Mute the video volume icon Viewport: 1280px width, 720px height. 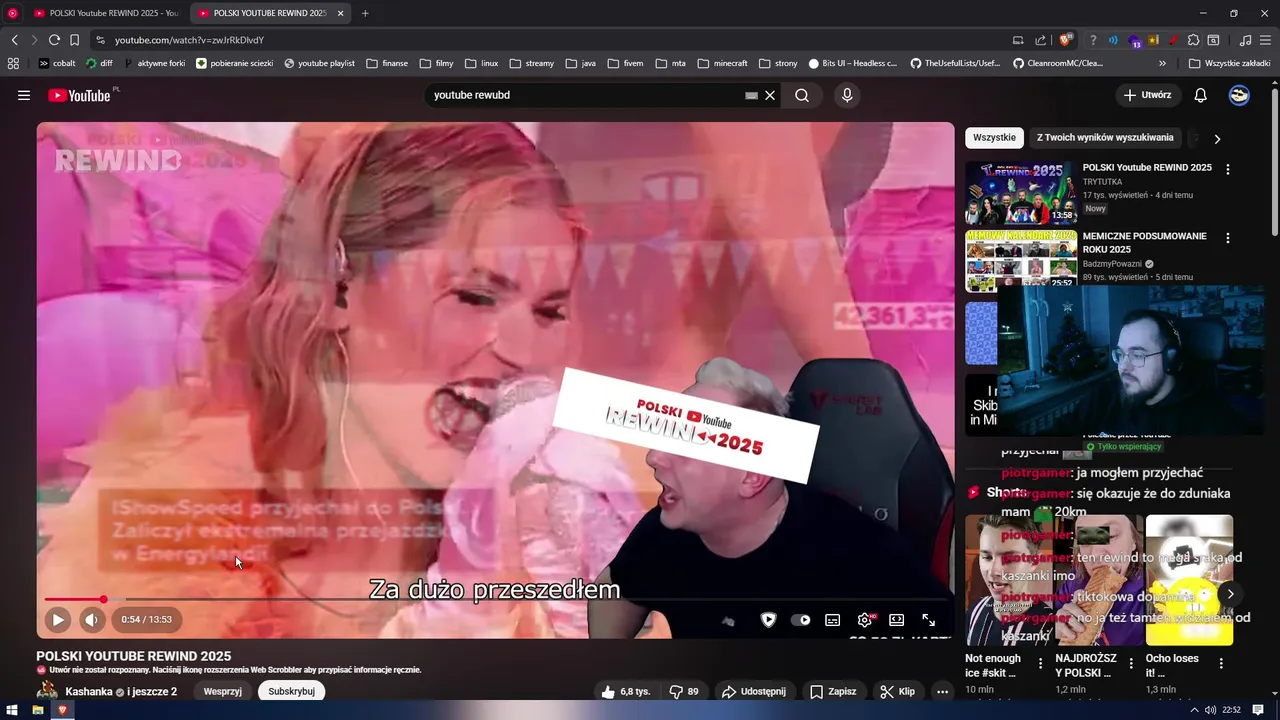(92, 620)
